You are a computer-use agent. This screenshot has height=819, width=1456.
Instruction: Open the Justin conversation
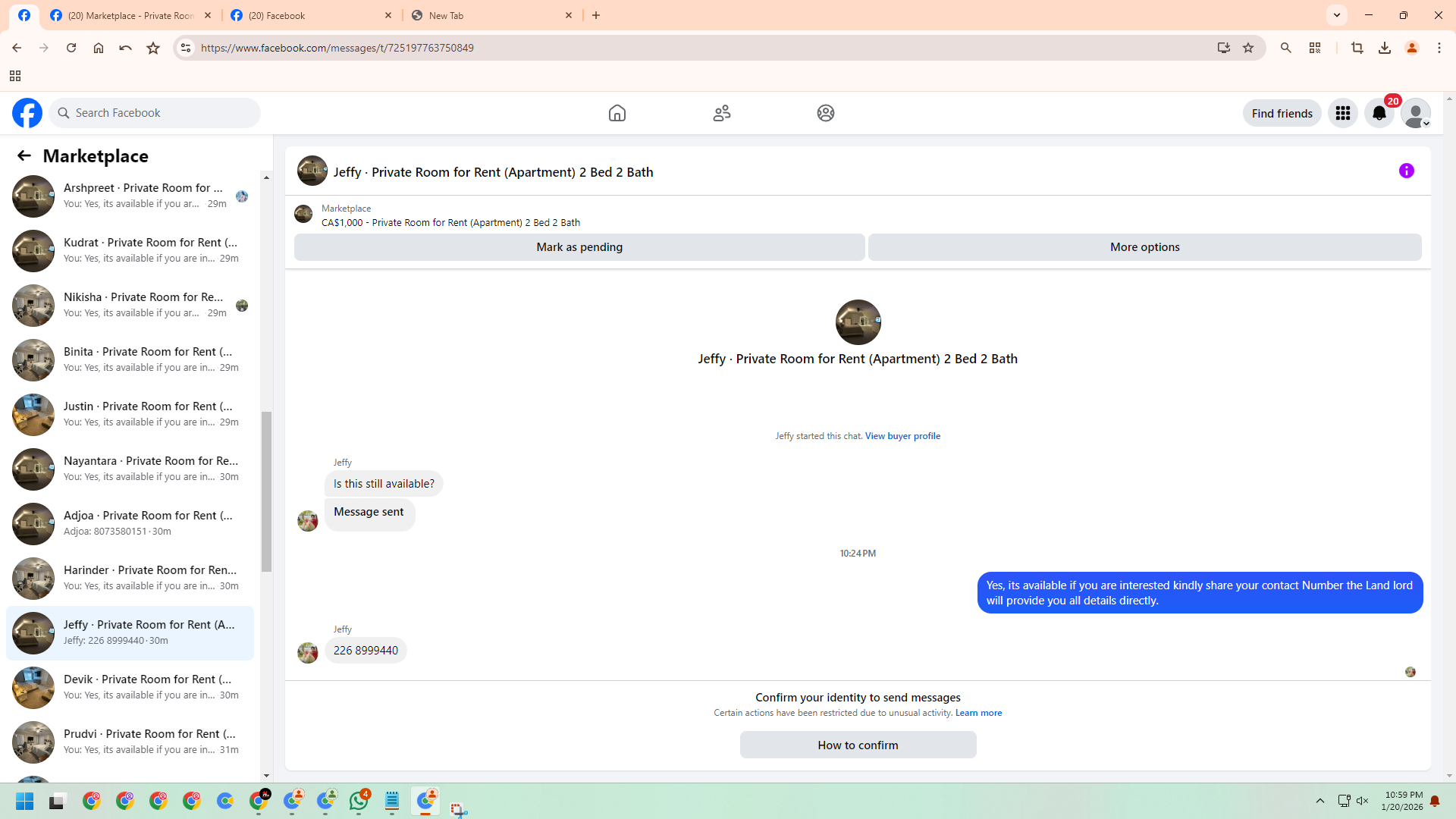coord(130,415)
